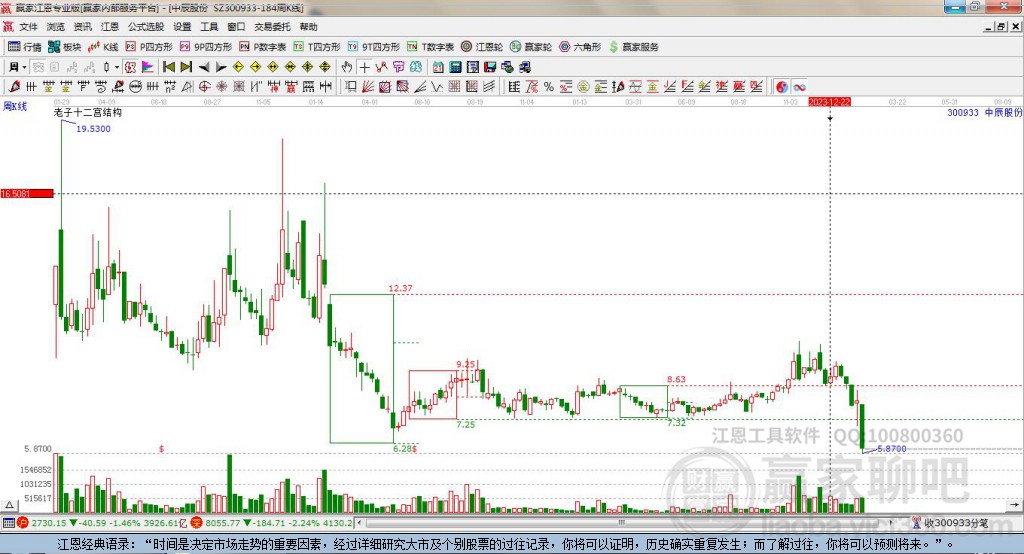Select the parallel lines tool icon
The width and height of the screenshot is (1024, 554).
coord(489,87)
